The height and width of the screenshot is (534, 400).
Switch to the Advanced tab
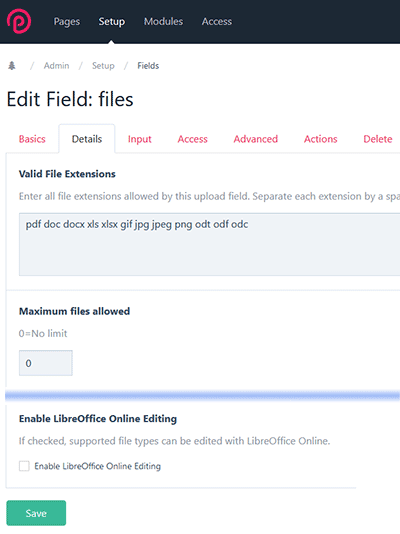click(x=256, y=139)
